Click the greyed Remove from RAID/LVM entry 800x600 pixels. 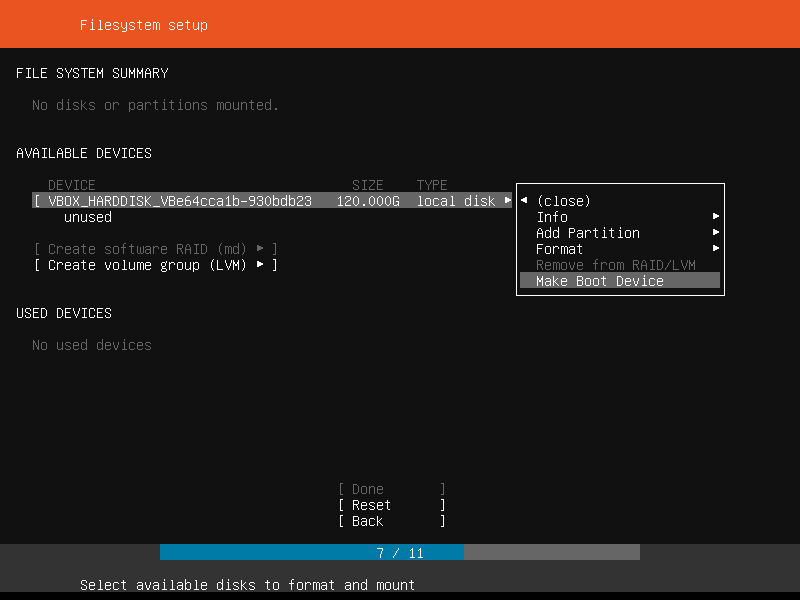point(620,265)
